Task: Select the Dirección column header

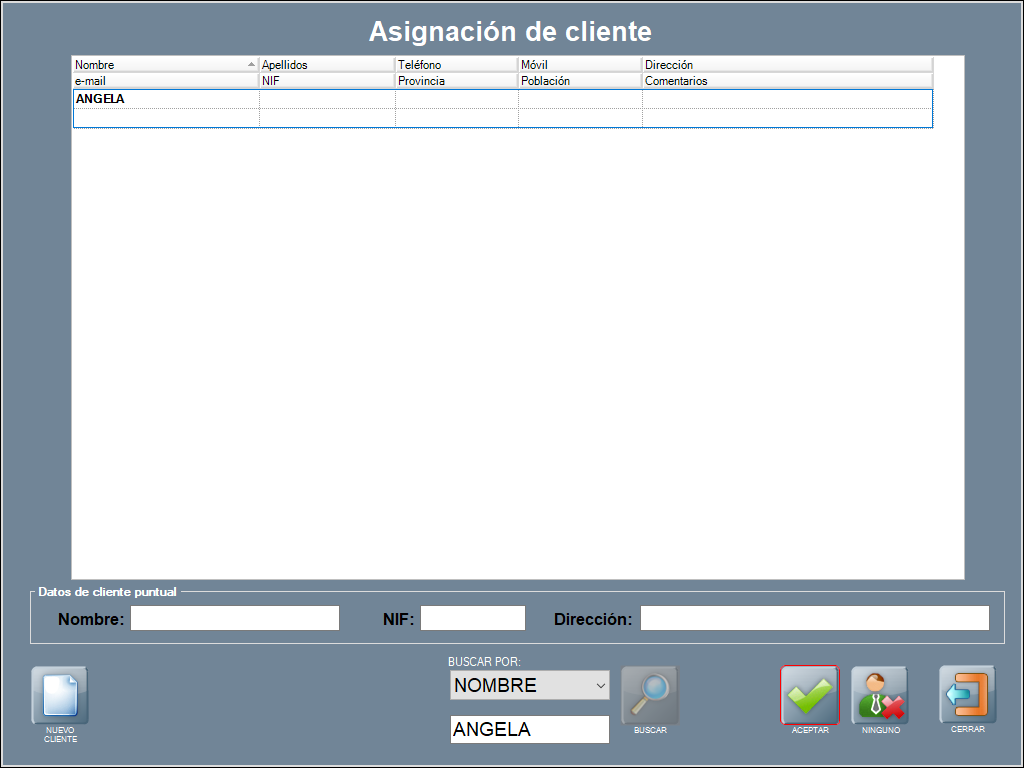Action: 787,65
